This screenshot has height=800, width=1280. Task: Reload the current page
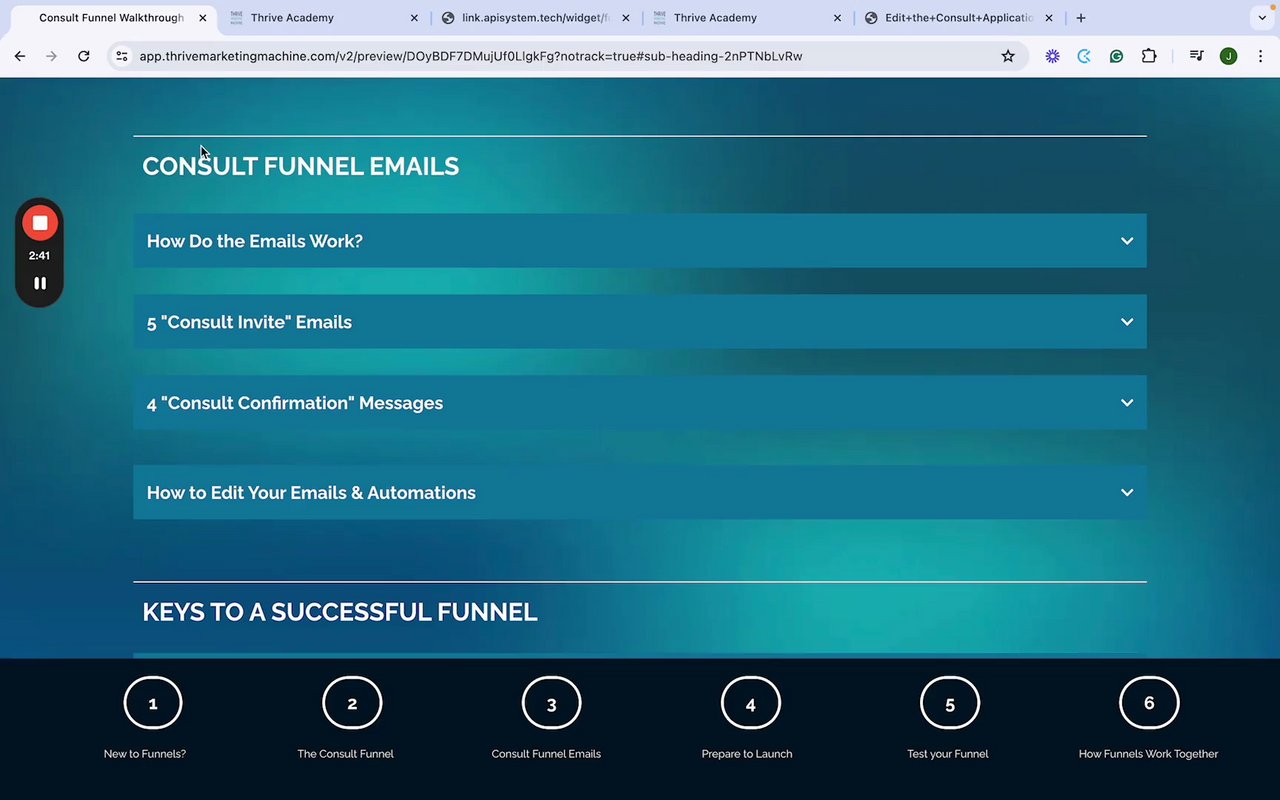tap(84, 56)
